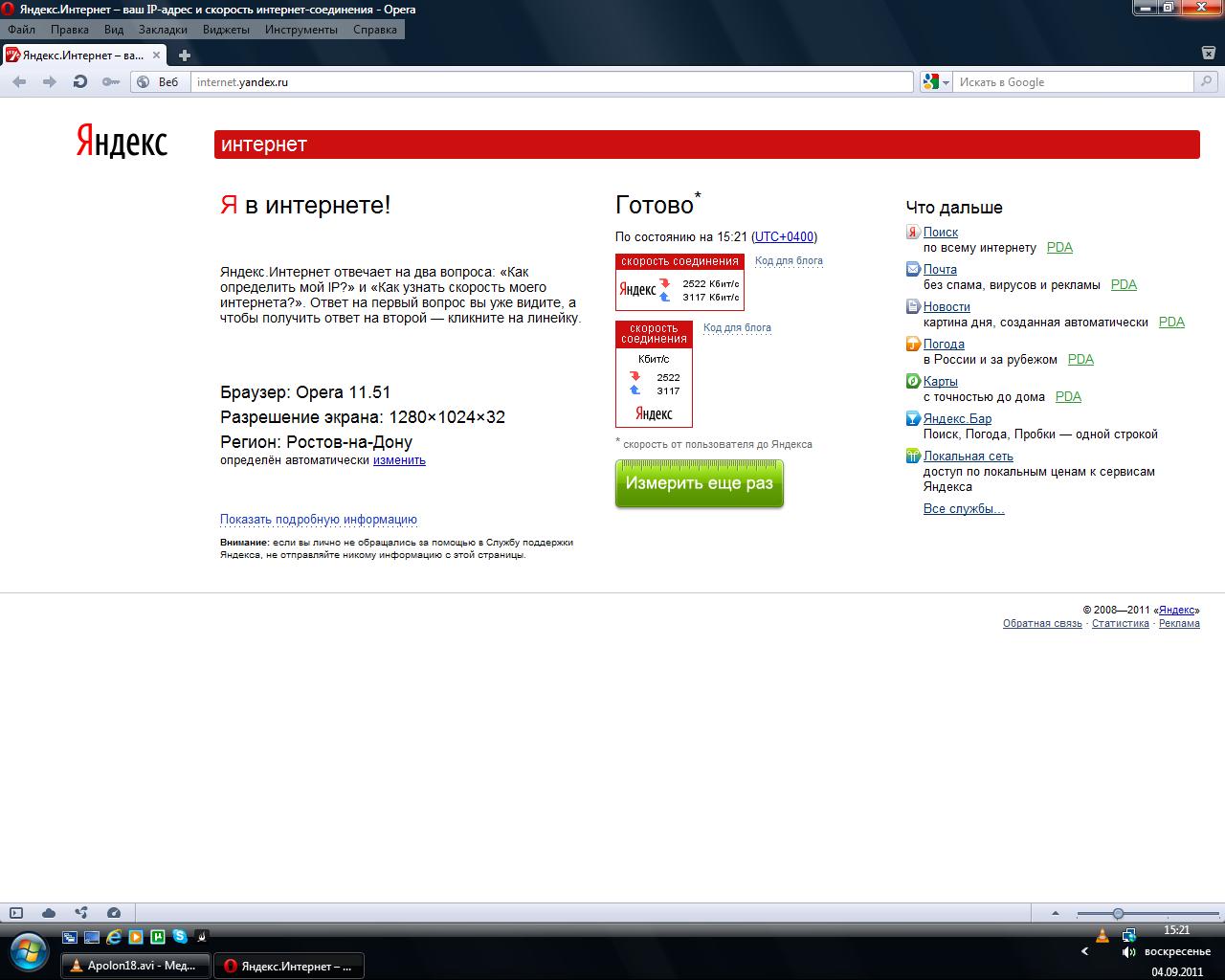Click the Яндекс logo

point(122,140)
